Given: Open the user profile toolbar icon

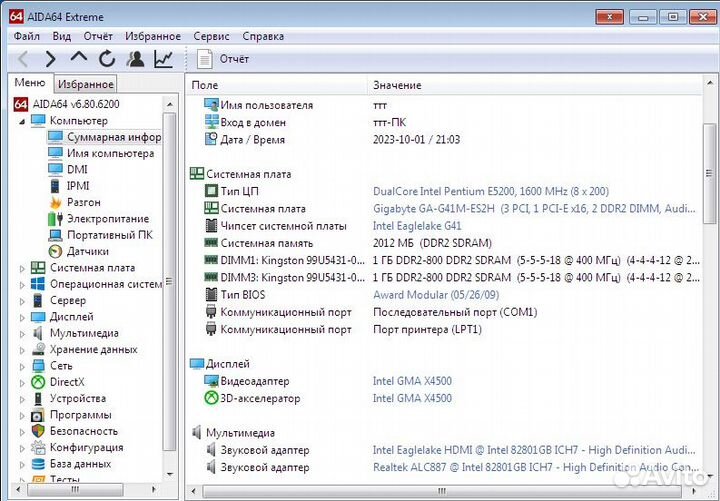Looking at the screenshot, I should pyautogui.click(x=135, y=59).
